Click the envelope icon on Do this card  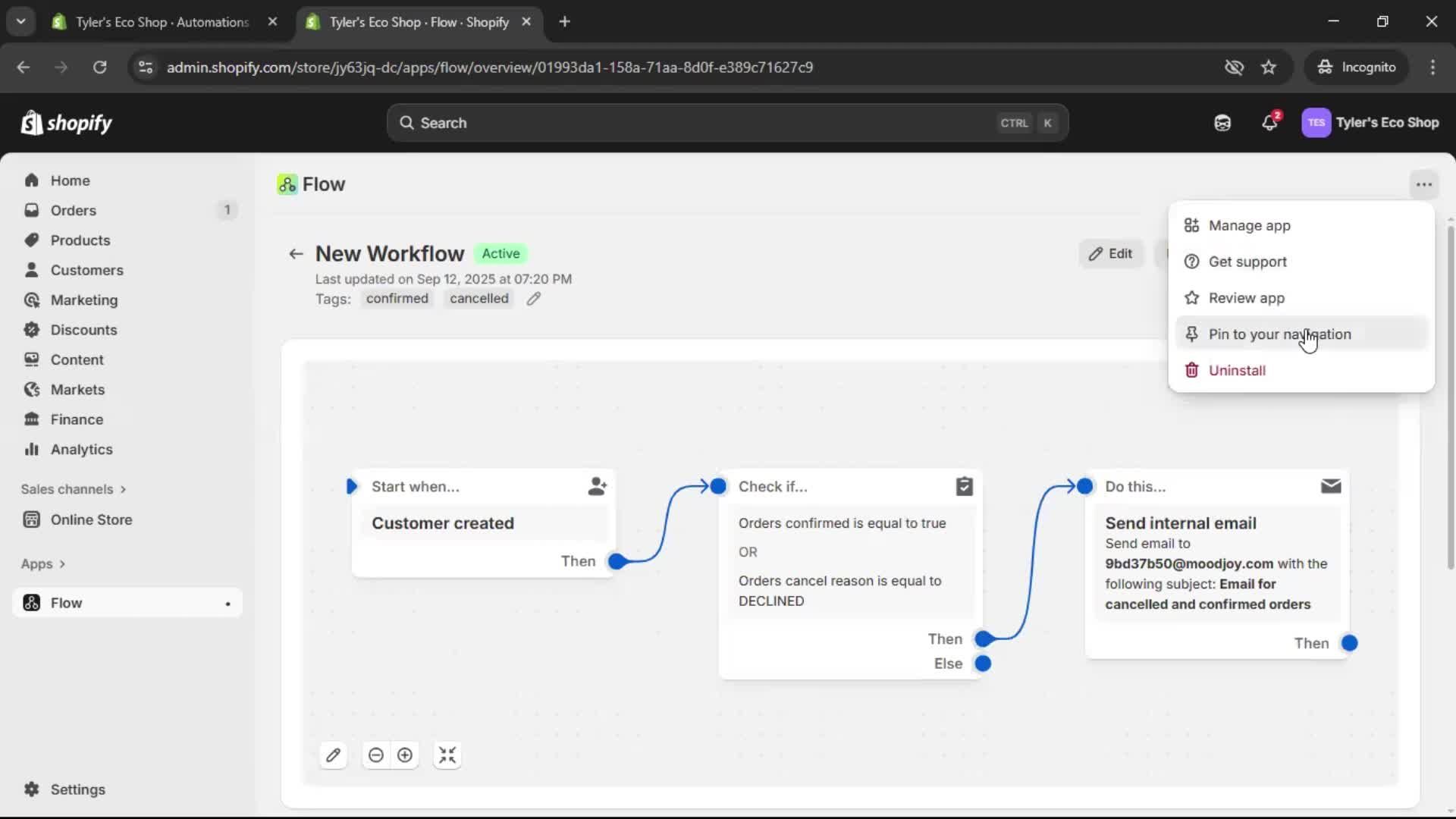[x=1331, y=486]
